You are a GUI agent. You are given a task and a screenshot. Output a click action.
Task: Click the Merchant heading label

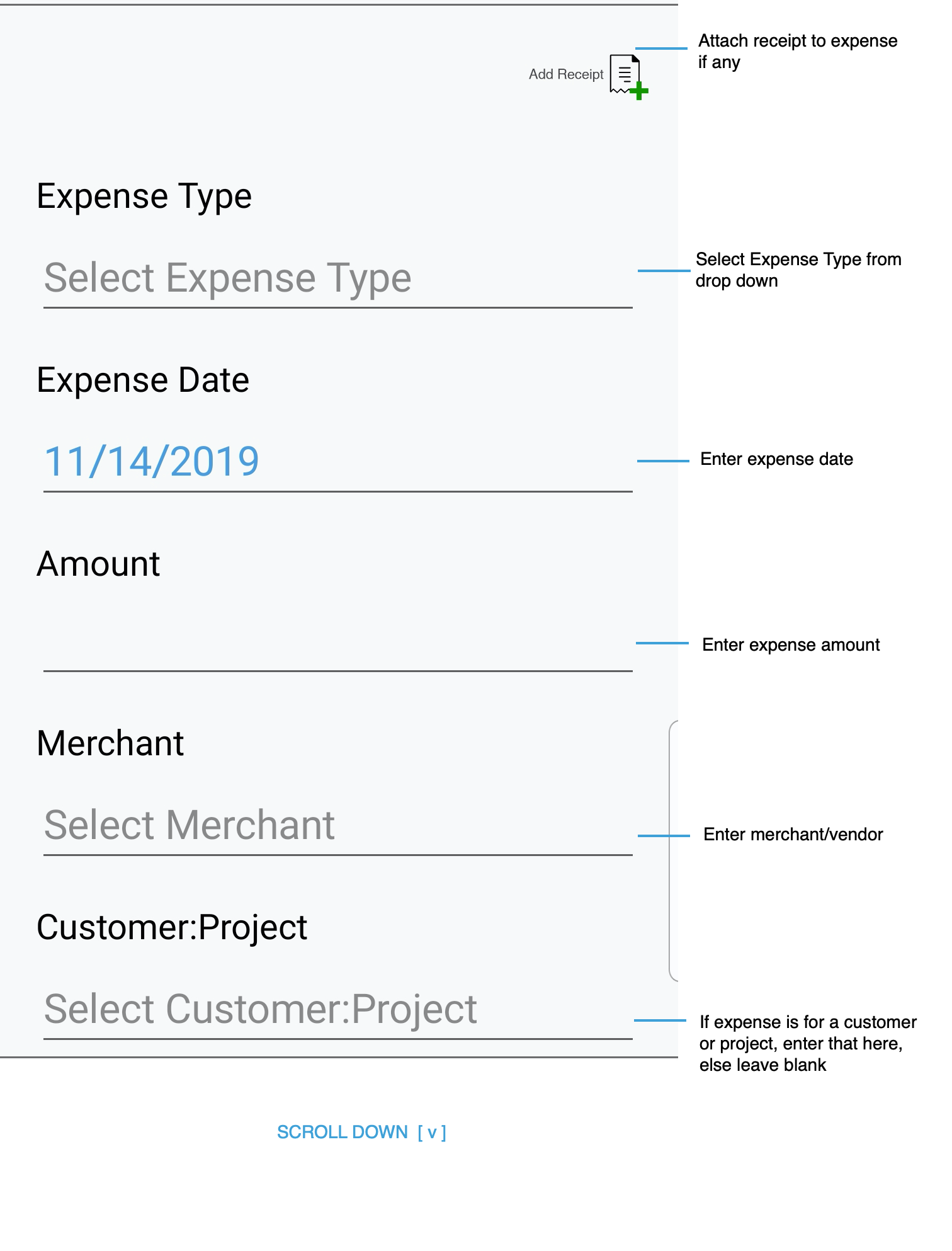(110, 743)
